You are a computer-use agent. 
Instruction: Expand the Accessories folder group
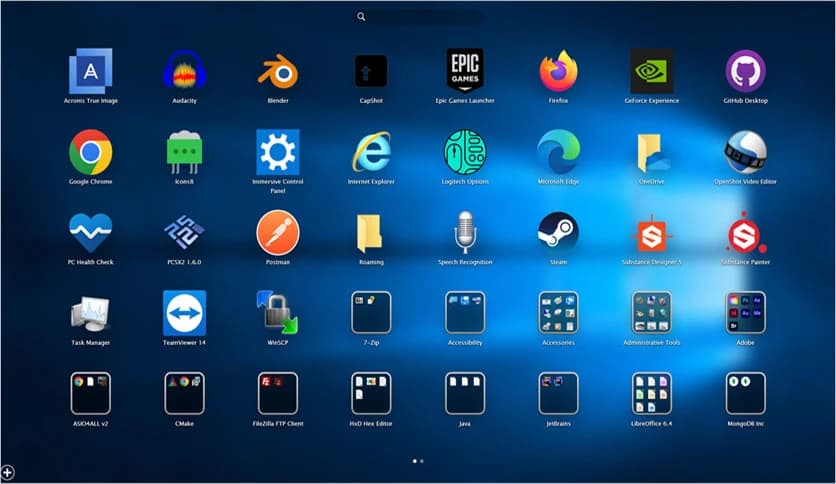click(x=558, y=312)
